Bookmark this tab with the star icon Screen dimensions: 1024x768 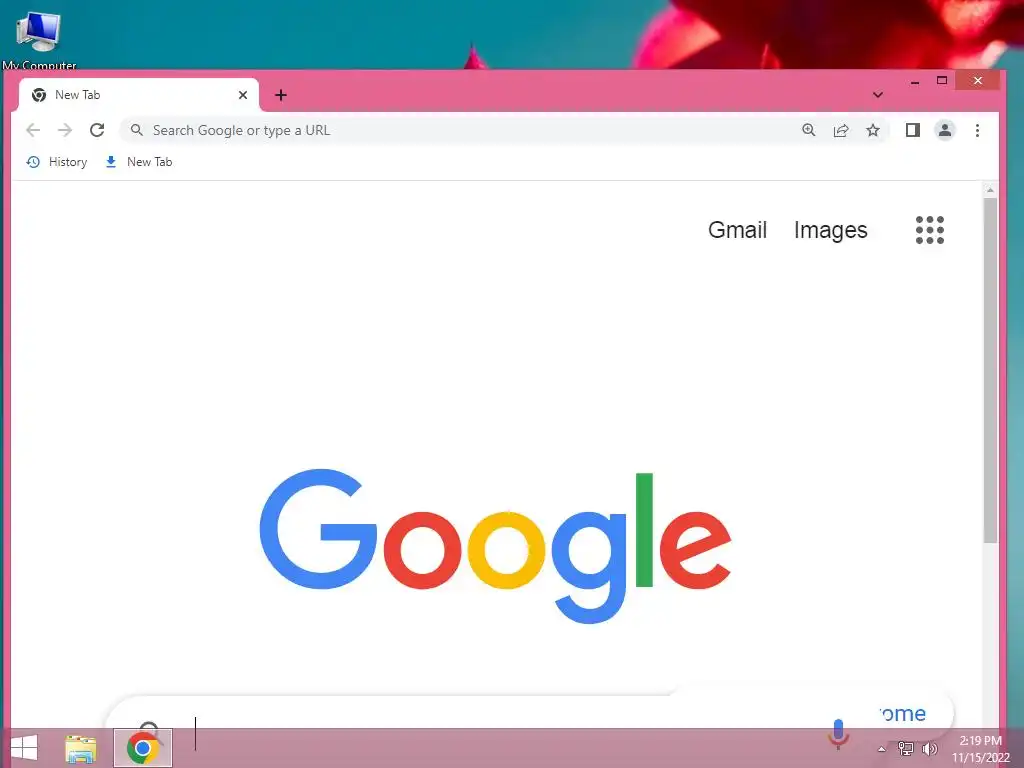pos(872,130)
